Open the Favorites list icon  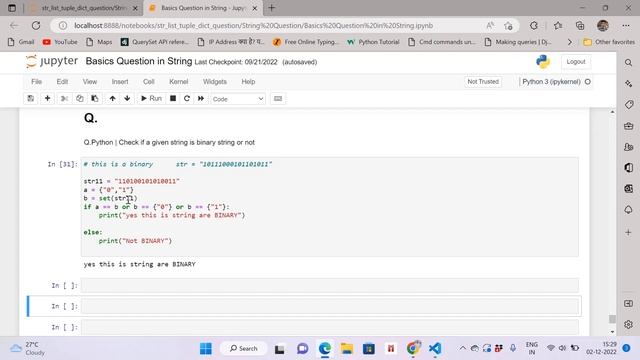click(558, 26)
